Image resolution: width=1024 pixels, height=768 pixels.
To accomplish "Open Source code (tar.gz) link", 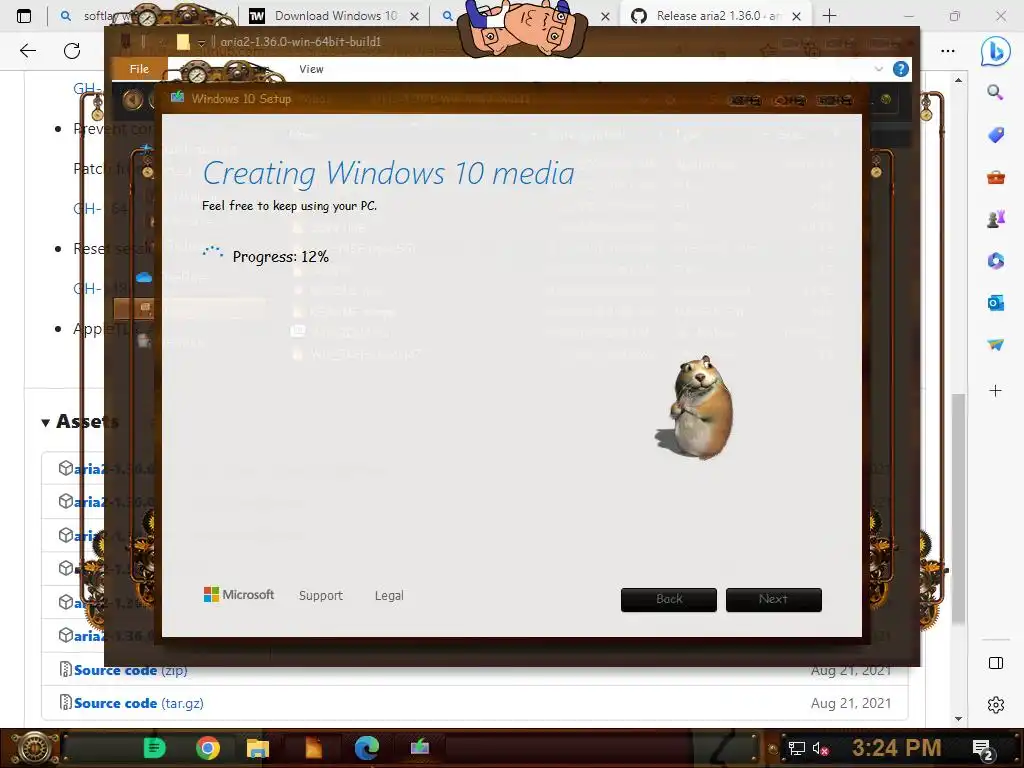I will point(138,703).
